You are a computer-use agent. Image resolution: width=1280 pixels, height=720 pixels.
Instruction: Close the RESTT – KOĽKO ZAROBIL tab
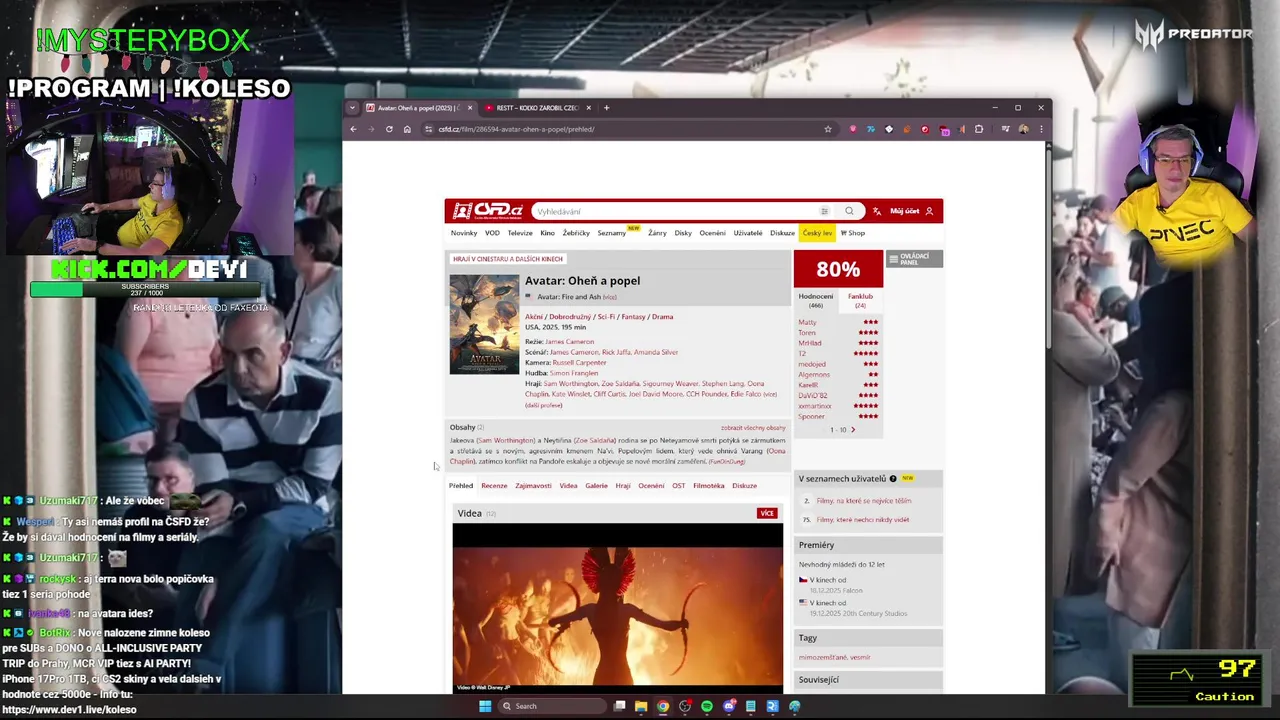pyautogui.click(x=589, y=108)
